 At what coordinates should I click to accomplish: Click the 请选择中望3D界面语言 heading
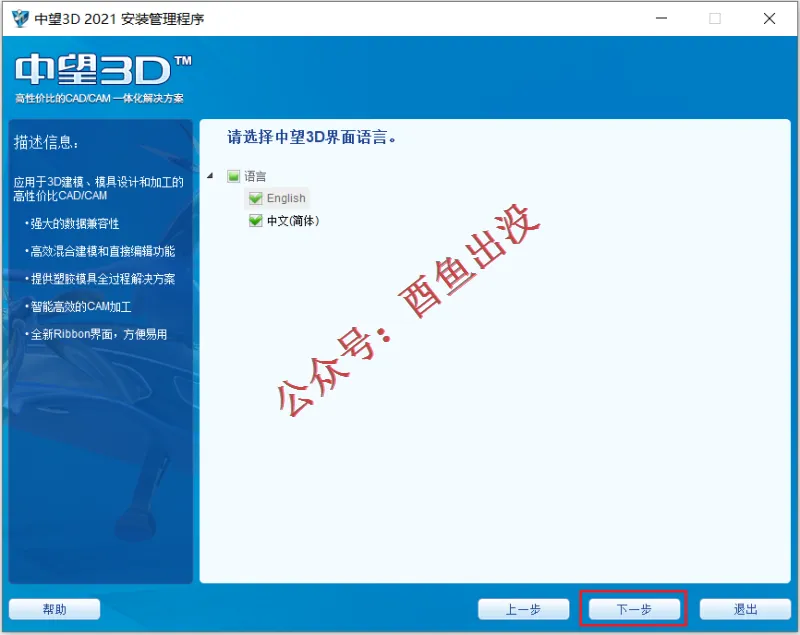click(311, 137)
